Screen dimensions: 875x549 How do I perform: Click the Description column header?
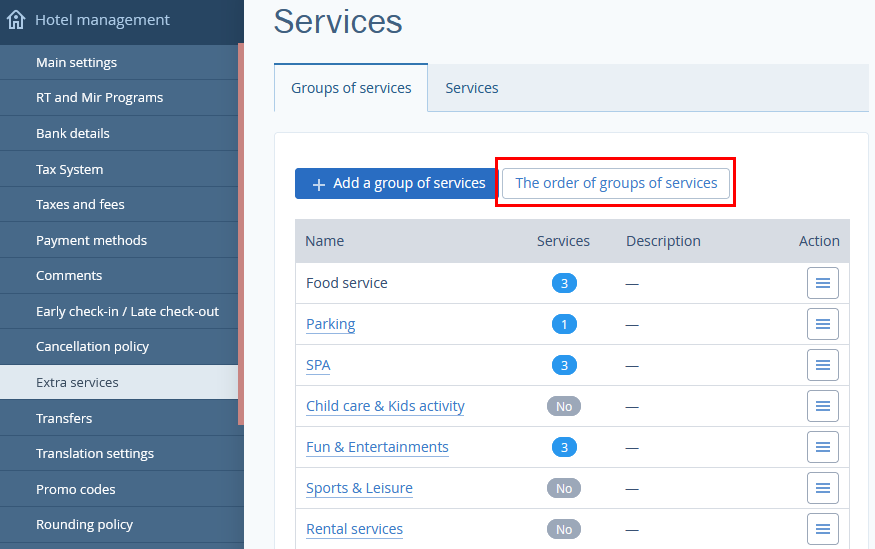tap(663, 241)
